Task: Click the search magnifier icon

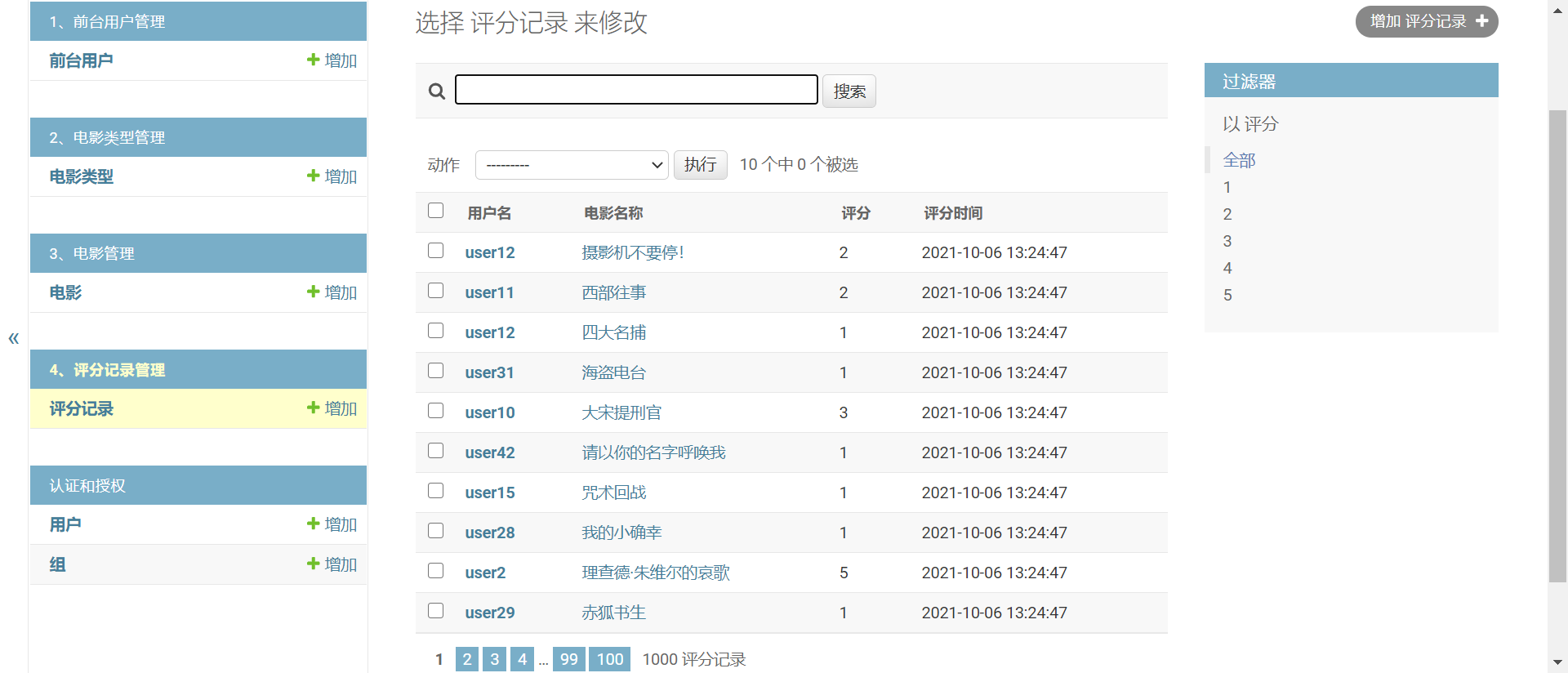Action: [x=437, y=91]
